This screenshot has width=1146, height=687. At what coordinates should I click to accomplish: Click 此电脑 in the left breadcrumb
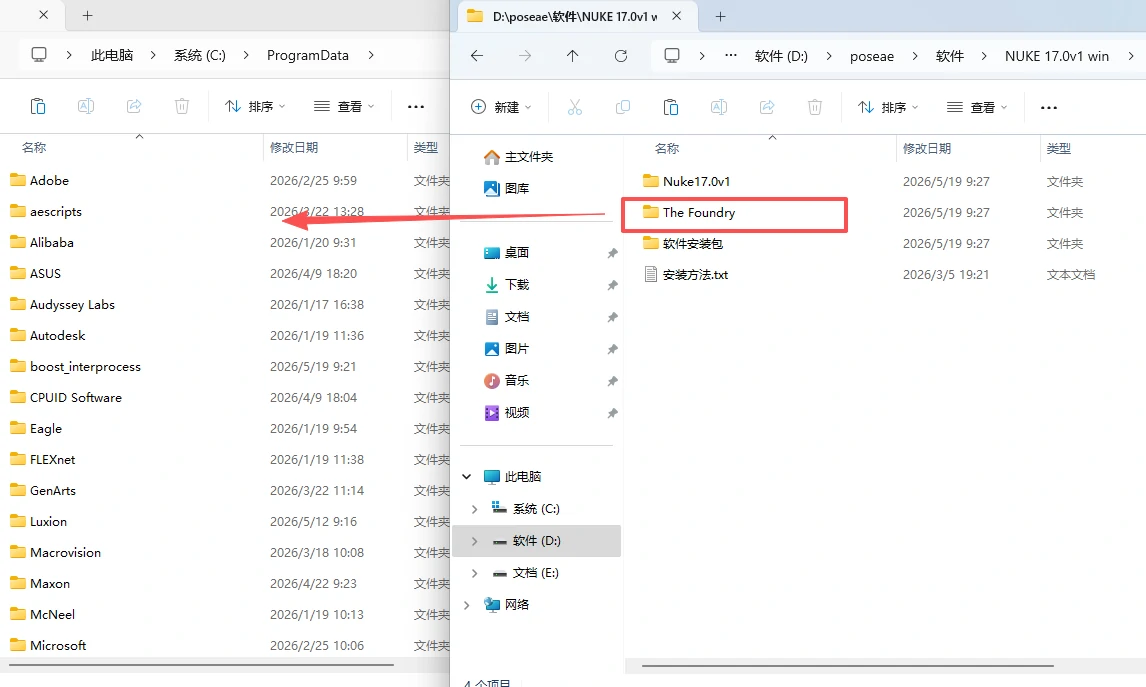tap(112, 56)
